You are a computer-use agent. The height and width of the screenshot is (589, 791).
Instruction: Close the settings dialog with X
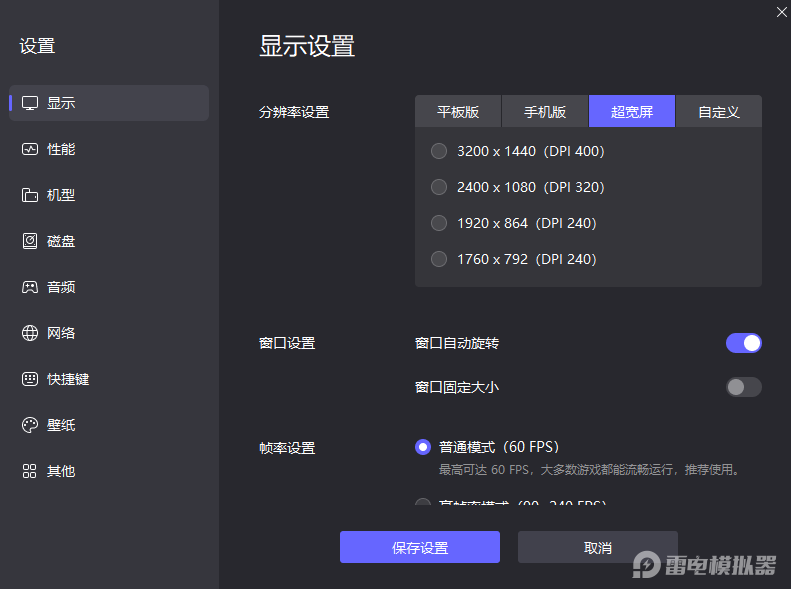point(781,12)
